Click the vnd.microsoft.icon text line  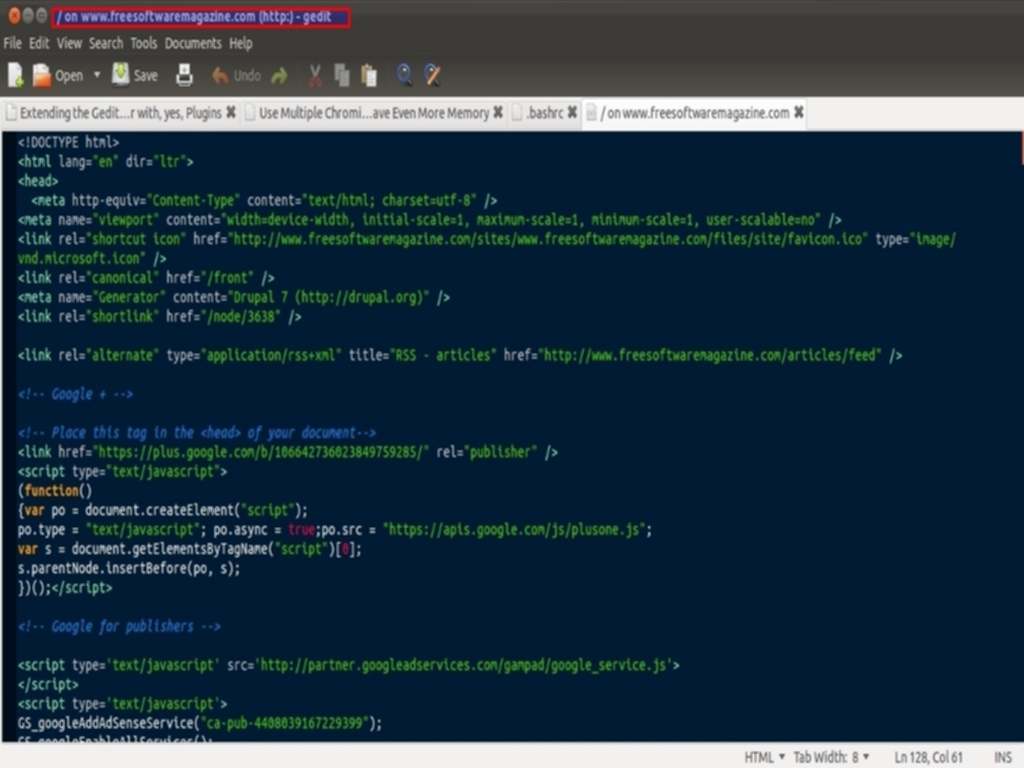tap(91, 259)
